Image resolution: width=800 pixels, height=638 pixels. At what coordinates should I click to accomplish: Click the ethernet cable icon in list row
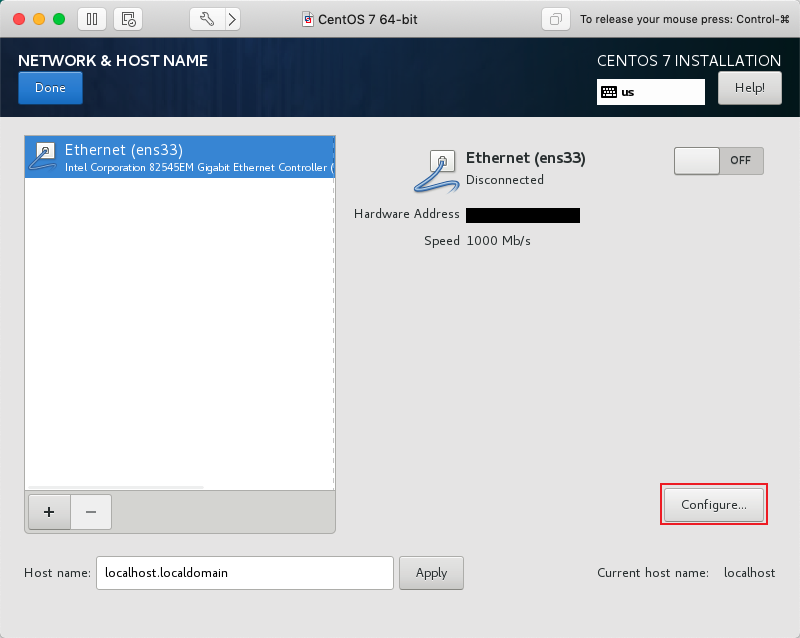coord(43,157)
